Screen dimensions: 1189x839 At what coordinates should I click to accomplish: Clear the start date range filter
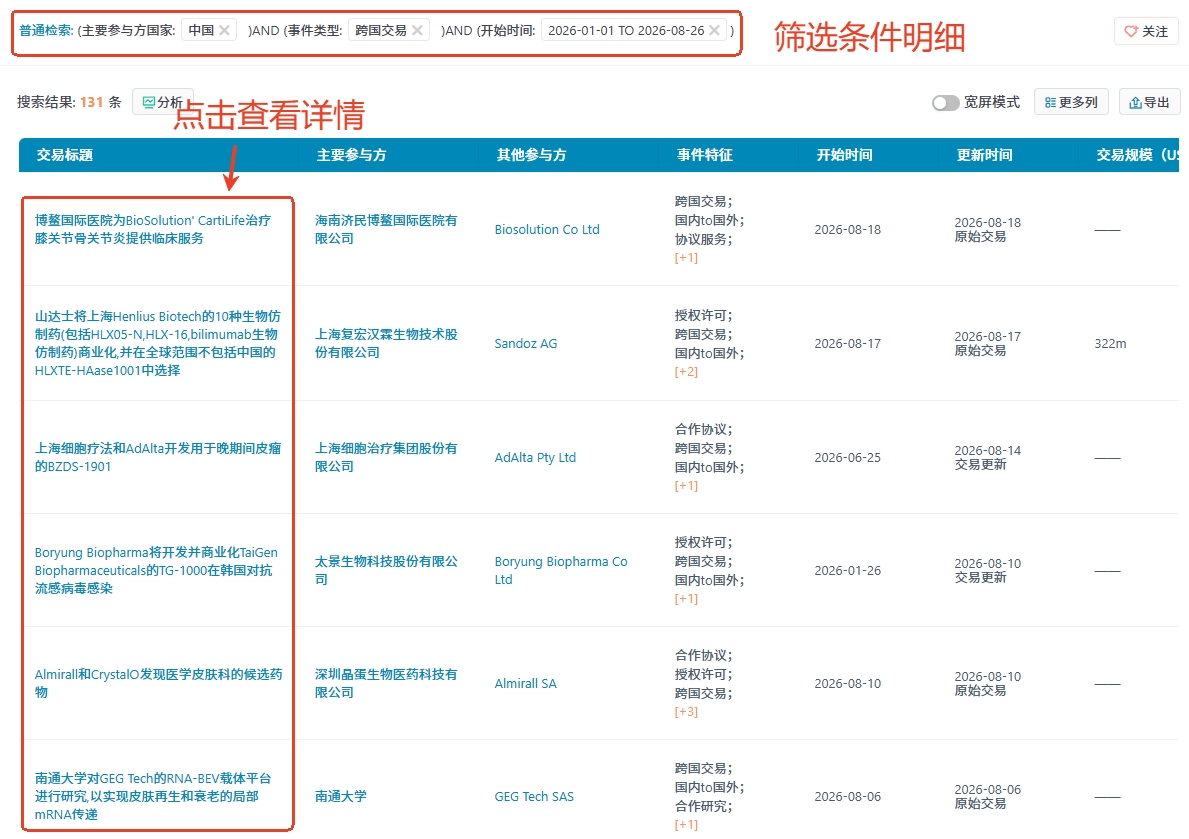coord(714,30)
